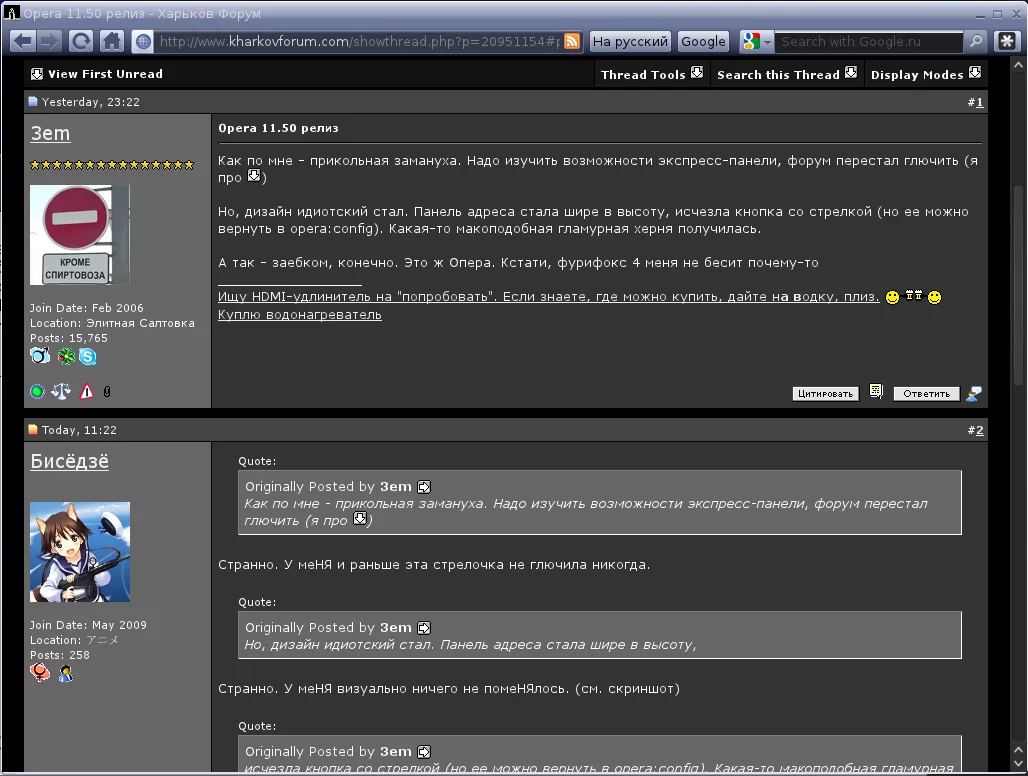Expand Search this Thread dropdown arrow
Screen dimensions: 1028x776
click(x=851, y=72)
